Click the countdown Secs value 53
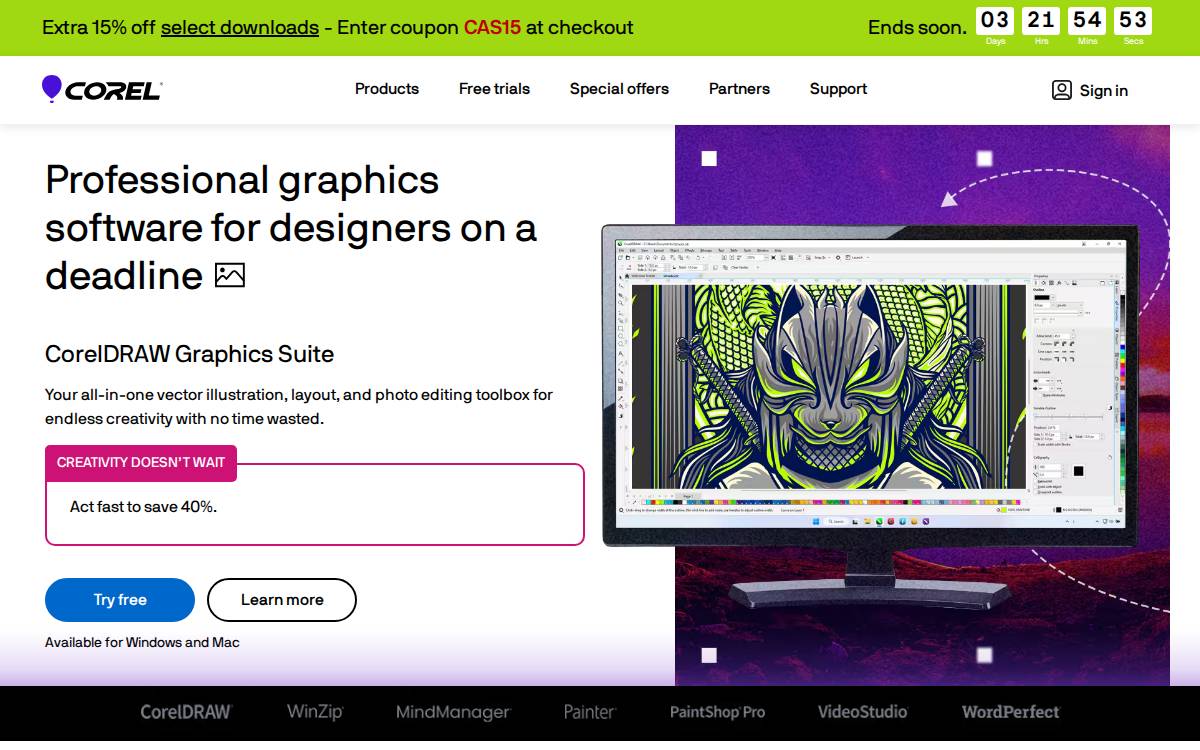Screen dimensions: 1200x750 click(x=1133, y=20)
